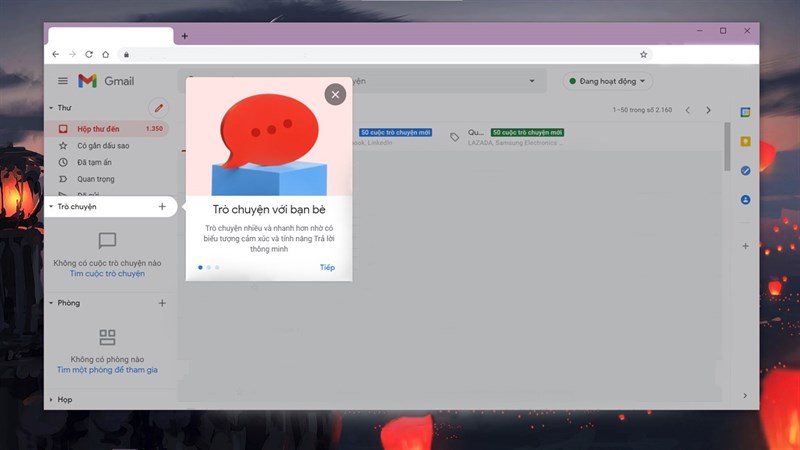Go to older messages page arrow
This screenshot has height=450, width=800.
708,110
